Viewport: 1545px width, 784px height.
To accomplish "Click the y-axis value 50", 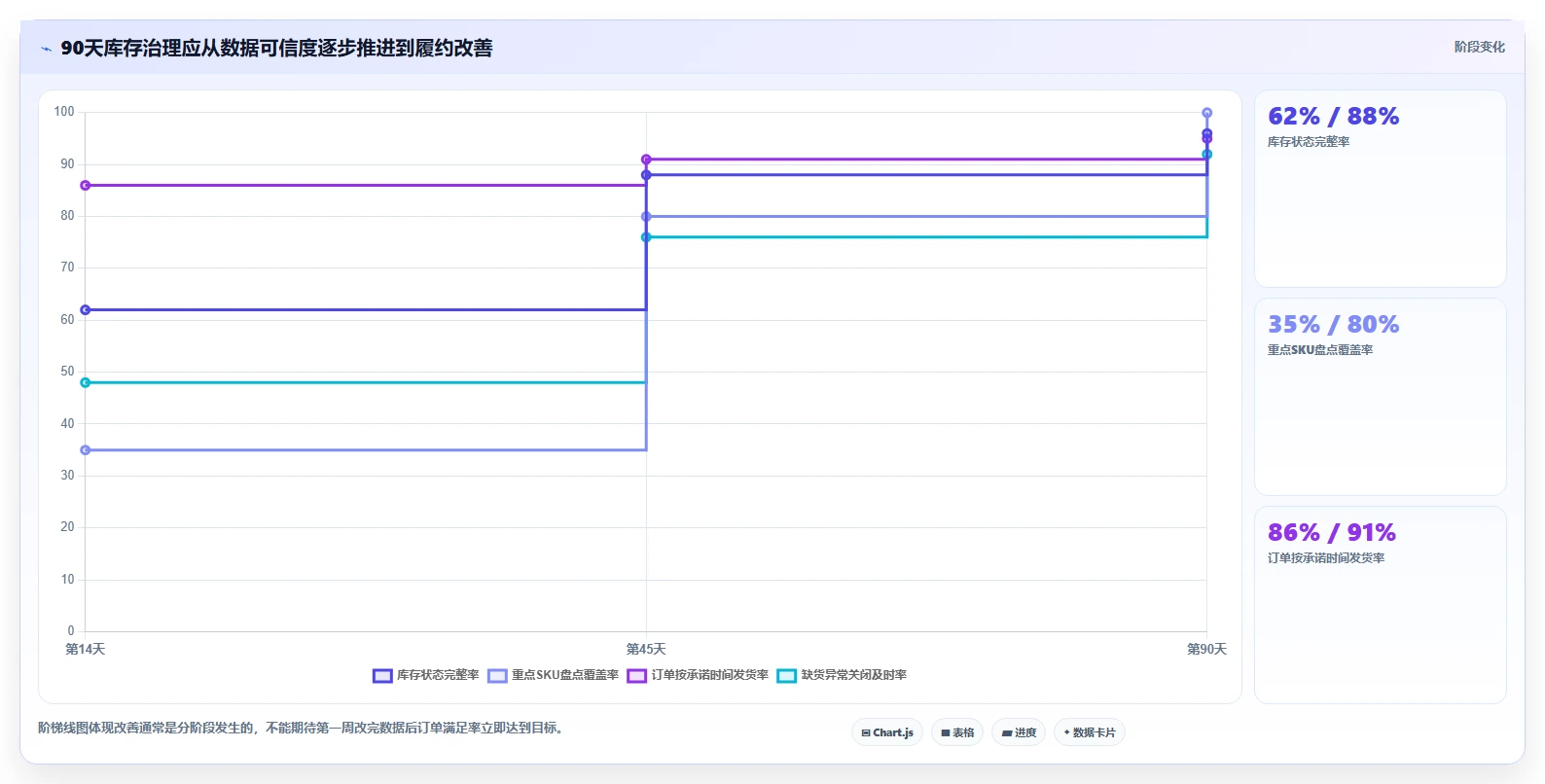I will [67, 372].
